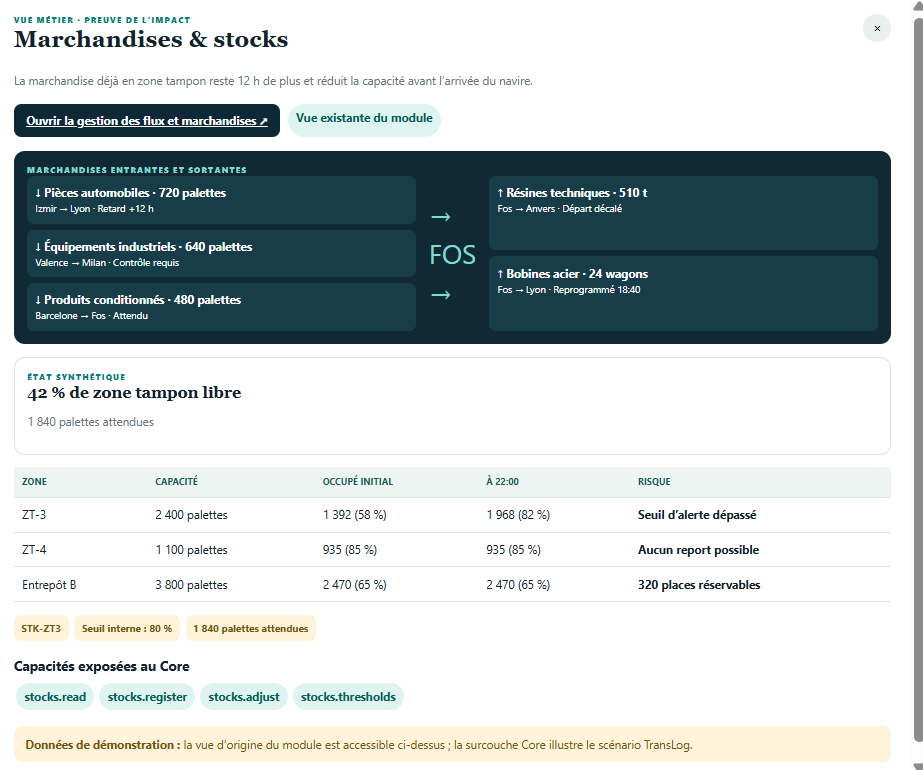Click 320 places réservables risk text
This screenshot has height=770, width=923.
[699, 585]
